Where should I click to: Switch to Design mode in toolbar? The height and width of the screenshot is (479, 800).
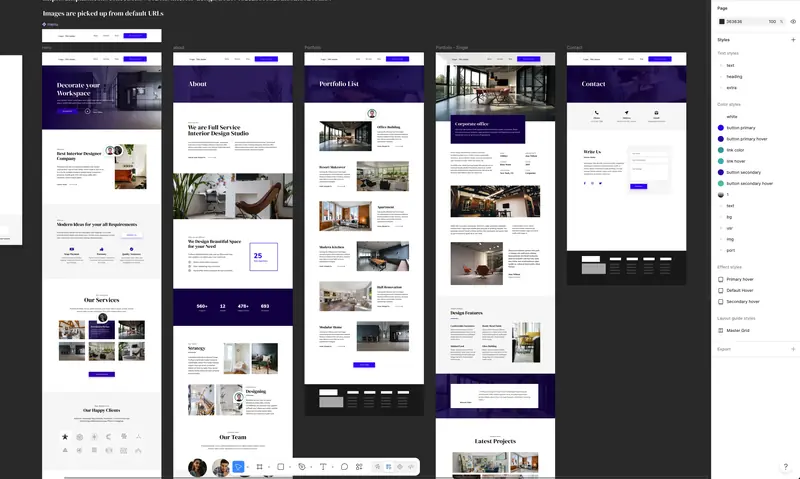click(x=389, y=467)
